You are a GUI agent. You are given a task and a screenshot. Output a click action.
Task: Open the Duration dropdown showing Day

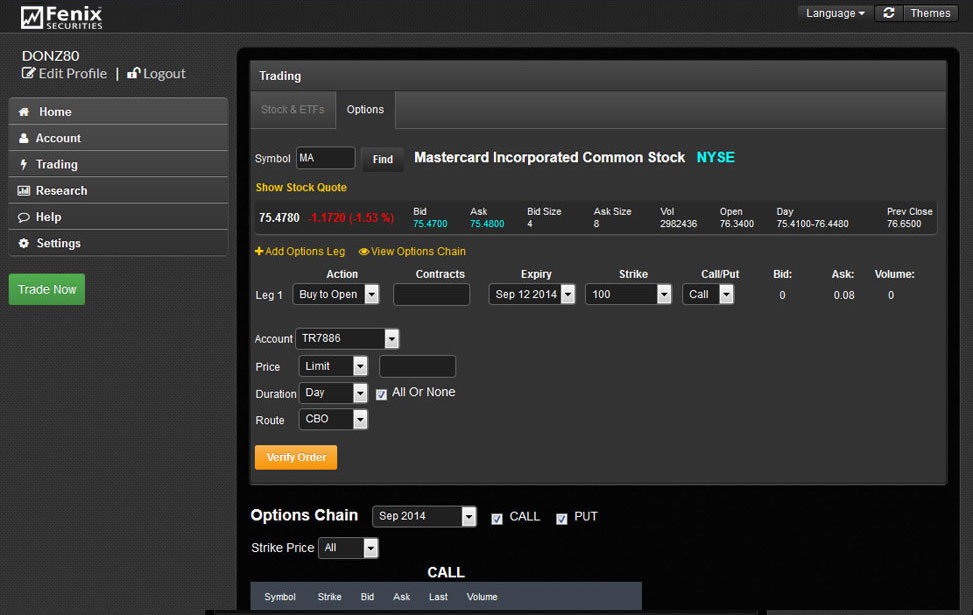(333, 392)
